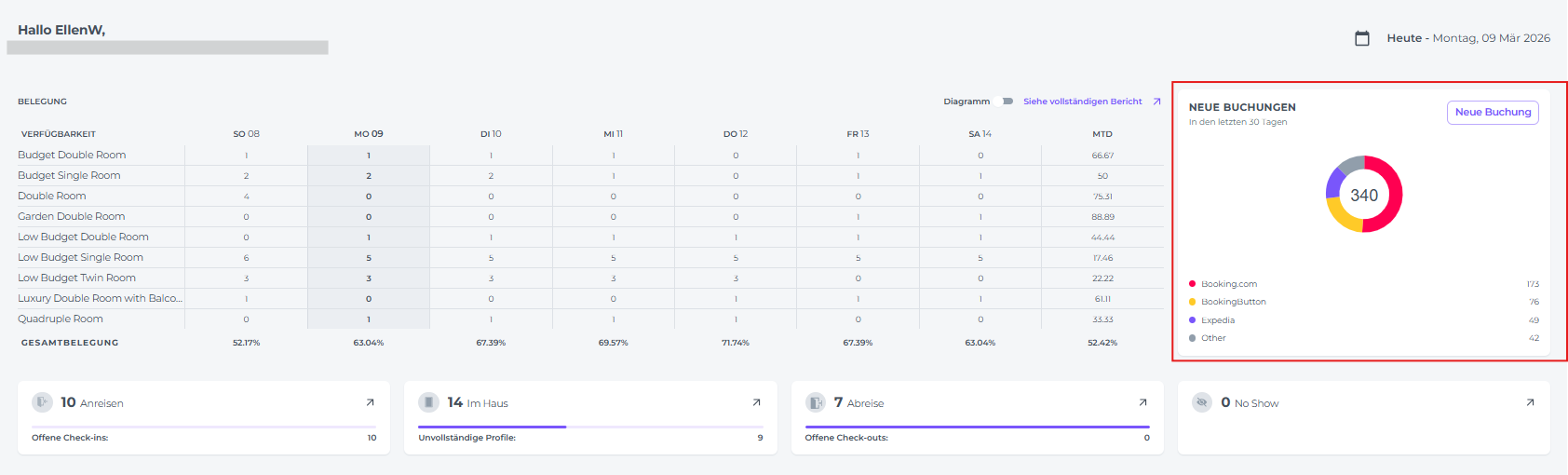Open Im Haus details via arrow icon
Viewport: 1568px width, 475px height.
(756, 402)
